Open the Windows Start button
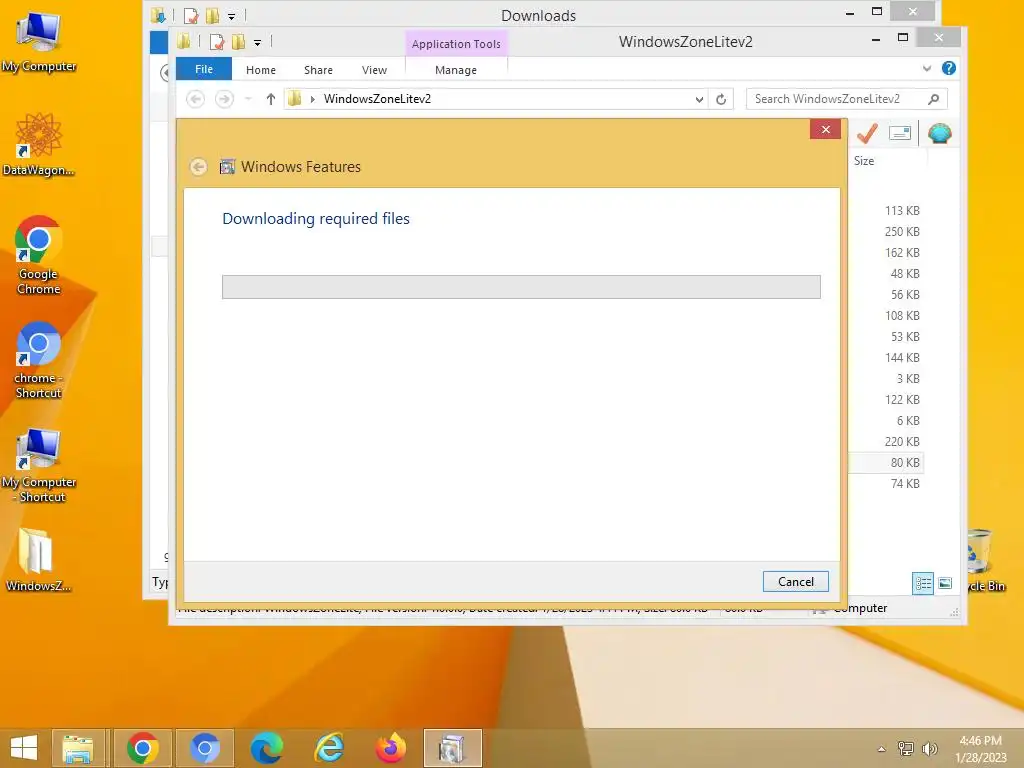The height and width of the screenshot is (768, 1024). 24,748
